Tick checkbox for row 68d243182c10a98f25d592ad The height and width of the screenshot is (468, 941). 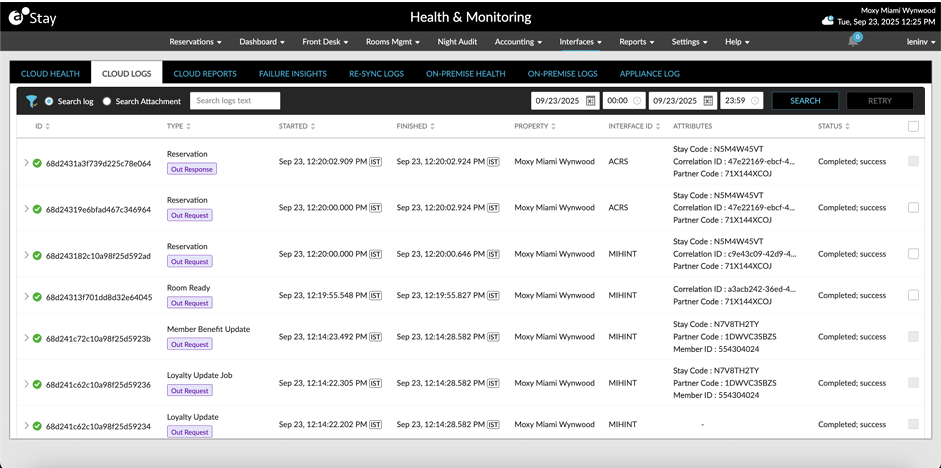[x=913, y=254]
